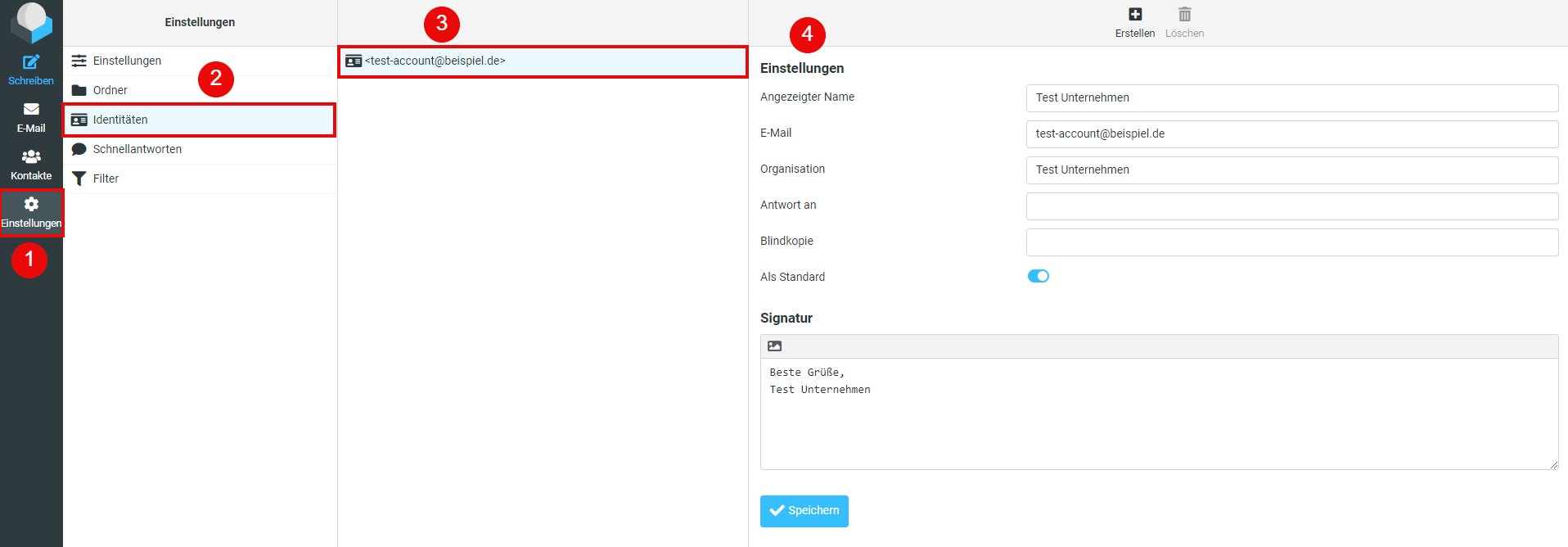Viewport: 1568px width, 547px height.
Task: Open the Ordner settings section
Action: tap(110, 90)
